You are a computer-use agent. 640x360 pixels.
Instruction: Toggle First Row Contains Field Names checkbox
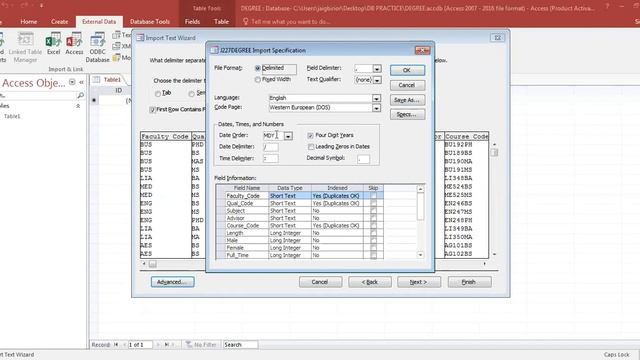153,110
